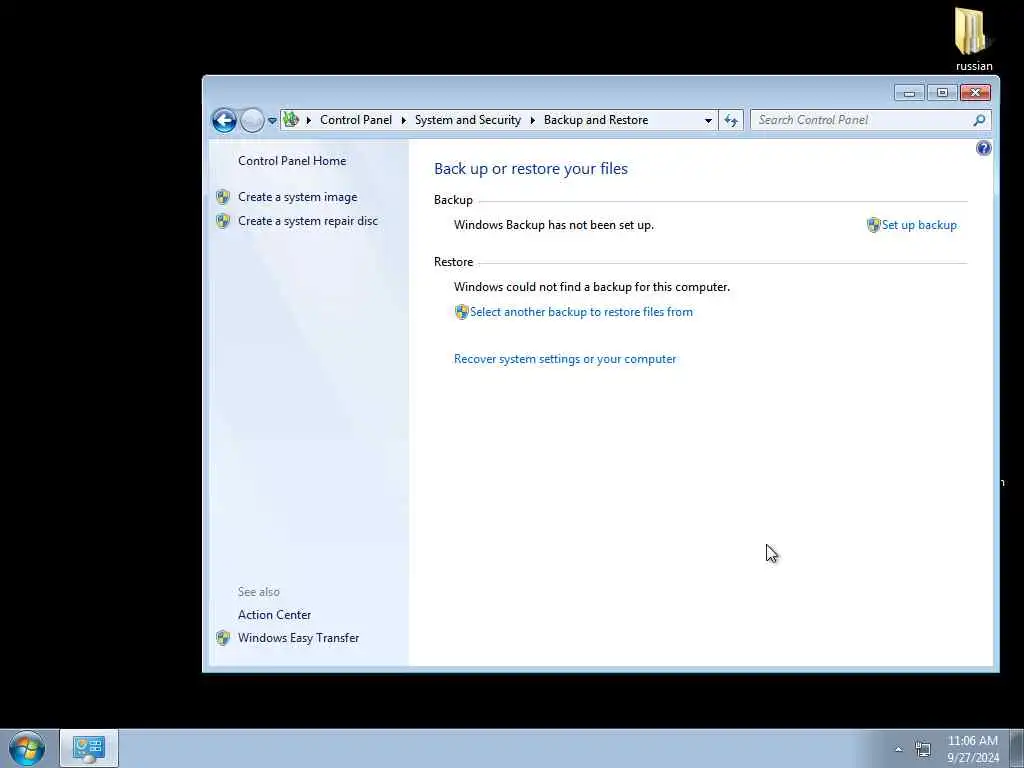This screenshot has height=768, width=1024.
Task: Click Control Panel taskbar button
Action: click(89, 748)
